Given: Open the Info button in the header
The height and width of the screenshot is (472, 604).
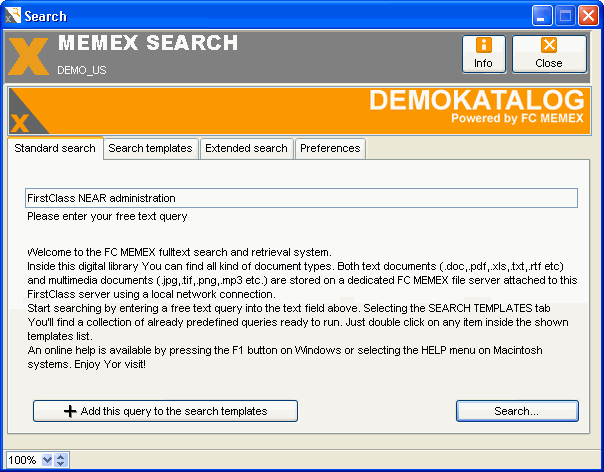Looking at the screenshot, I should 483,54.
